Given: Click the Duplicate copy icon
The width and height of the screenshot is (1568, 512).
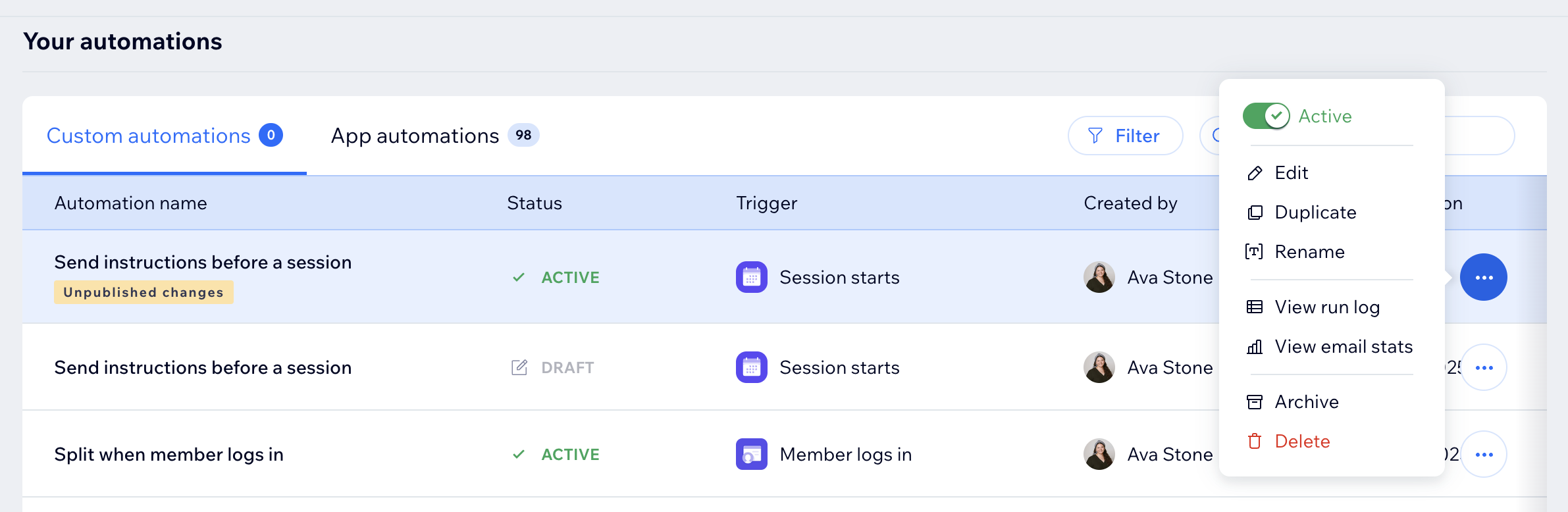Looking at the screenshot, I should 1255,213.
